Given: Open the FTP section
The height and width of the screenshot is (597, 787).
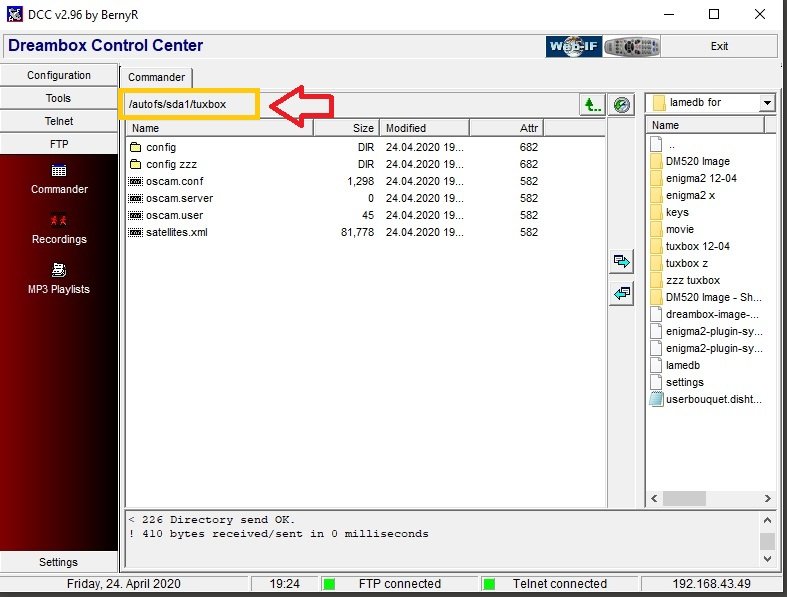Looking at the screenshot, I should click(59, 145).
